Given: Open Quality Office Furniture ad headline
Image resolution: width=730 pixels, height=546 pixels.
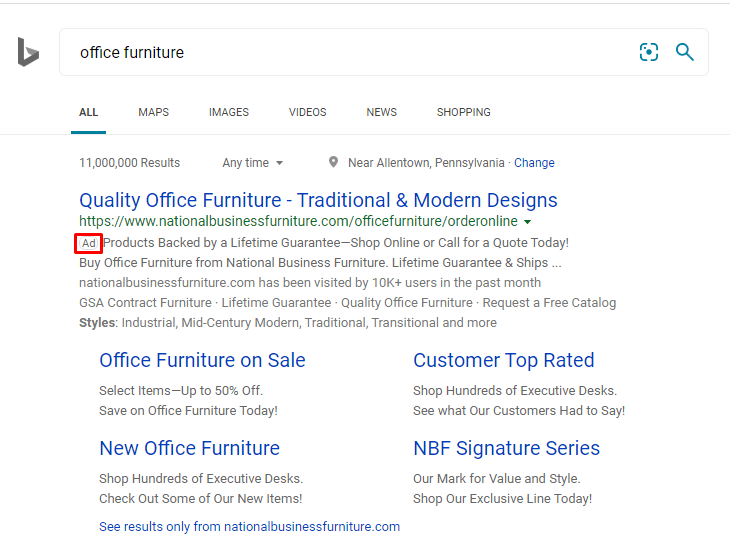Looking at the screenshot, I should pos(318,200).
